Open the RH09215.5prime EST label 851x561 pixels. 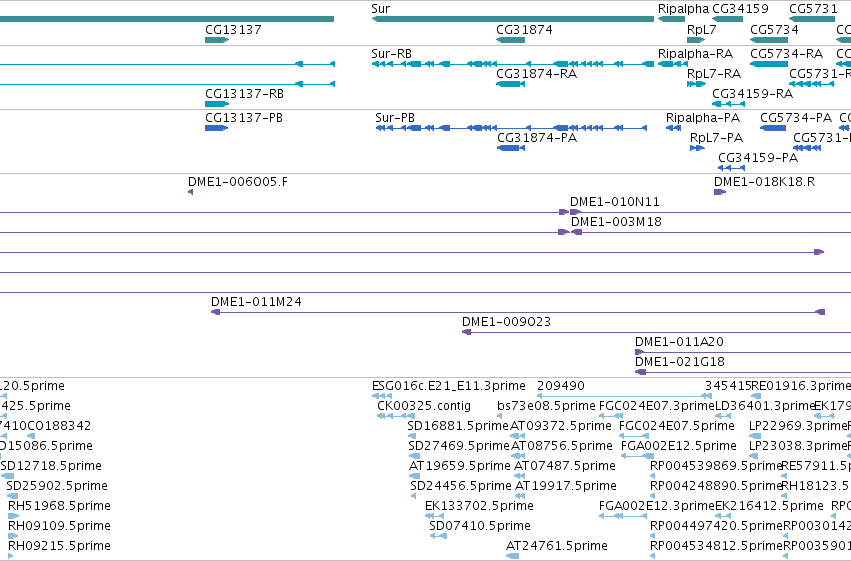click(59, 546)
